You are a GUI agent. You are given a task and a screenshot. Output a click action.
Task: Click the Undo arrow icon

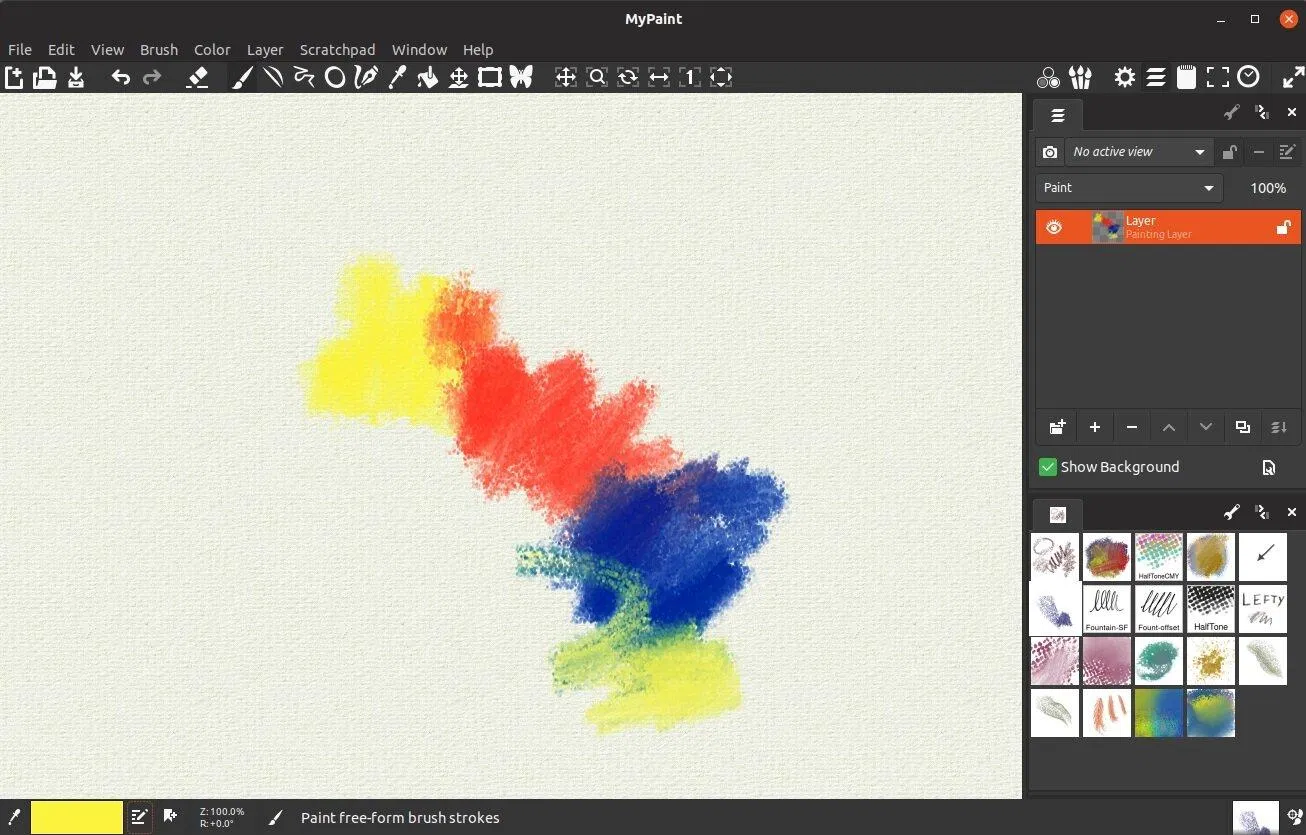(121, 77)
